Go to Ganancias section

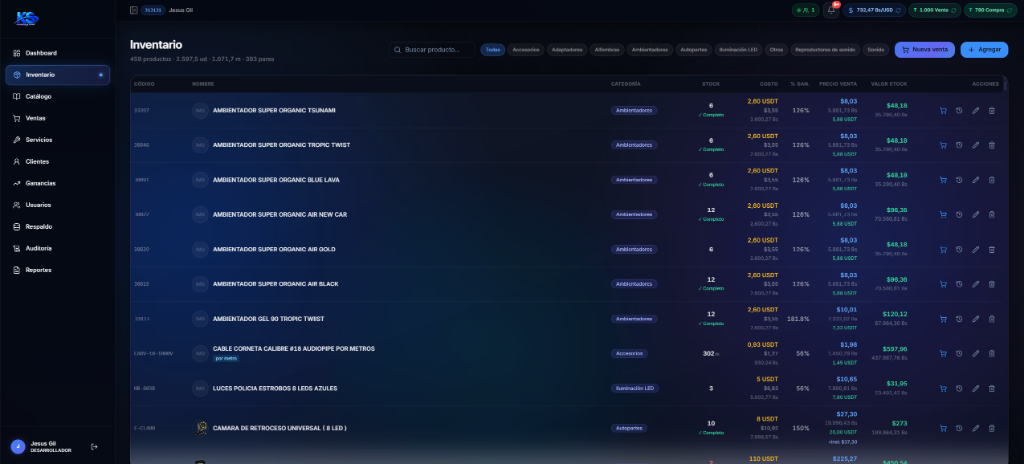coord(57,183)
